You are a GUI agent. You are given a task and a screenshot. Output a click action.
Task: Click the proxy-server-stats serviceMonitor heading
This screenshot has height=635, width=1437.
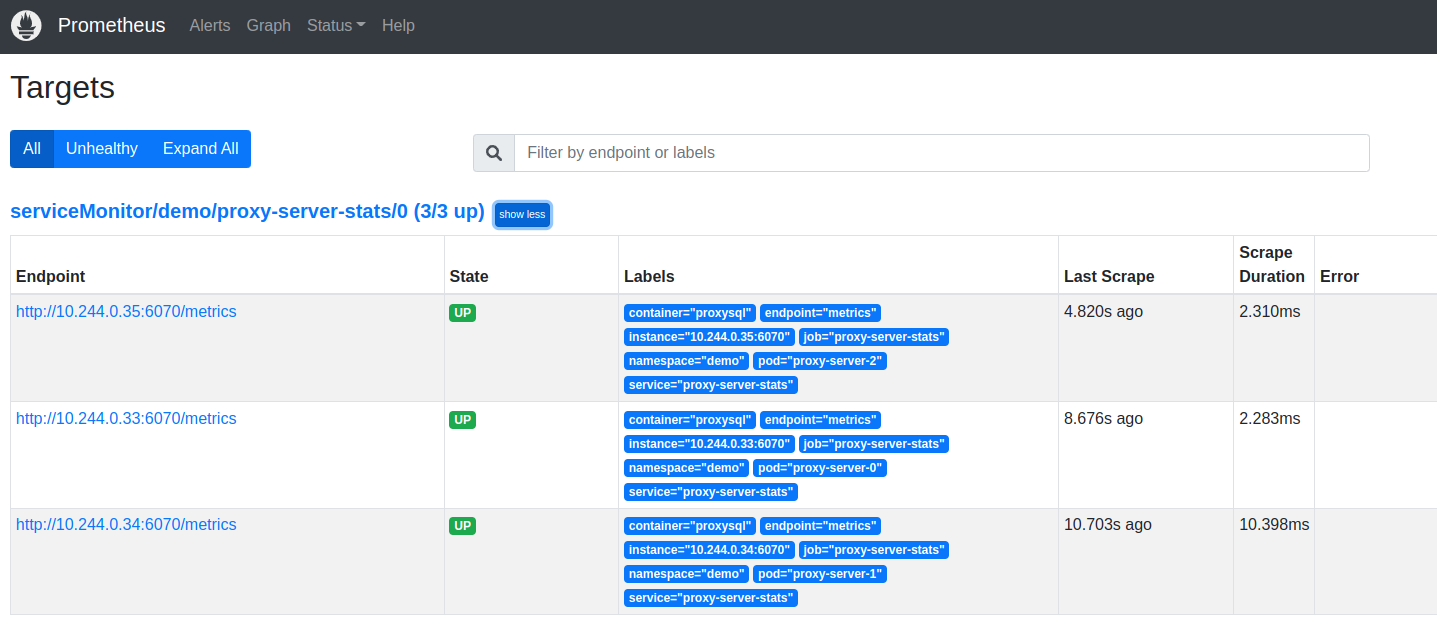247,212
